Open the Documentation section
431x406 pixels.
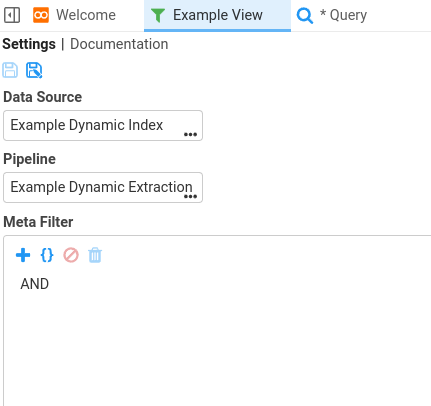point(119,44)
